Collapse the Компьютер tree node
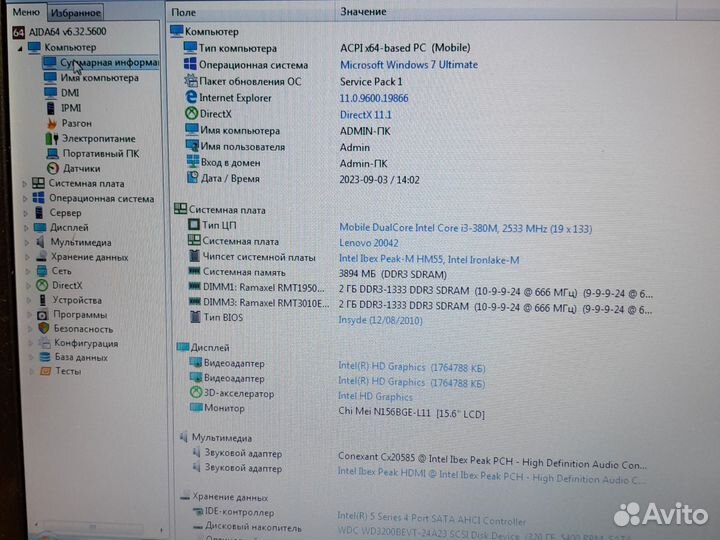This screenshot has height=540, width=720. pos(20,48)
